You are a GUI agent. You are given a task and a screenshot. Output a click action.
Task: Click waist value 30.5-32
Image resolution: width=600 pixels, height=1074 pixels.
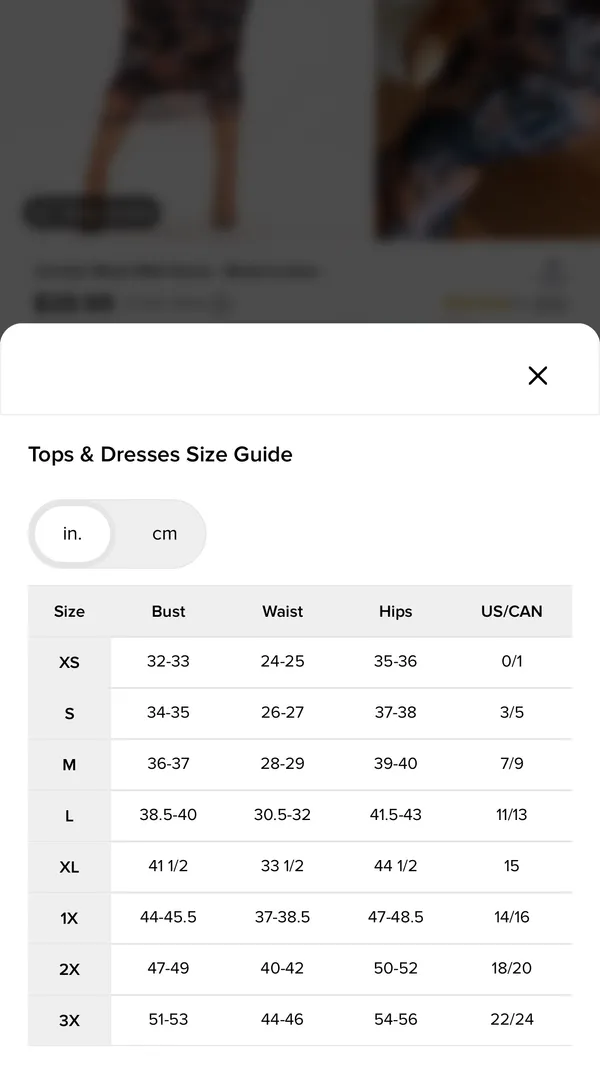click(x=282, y=815)
